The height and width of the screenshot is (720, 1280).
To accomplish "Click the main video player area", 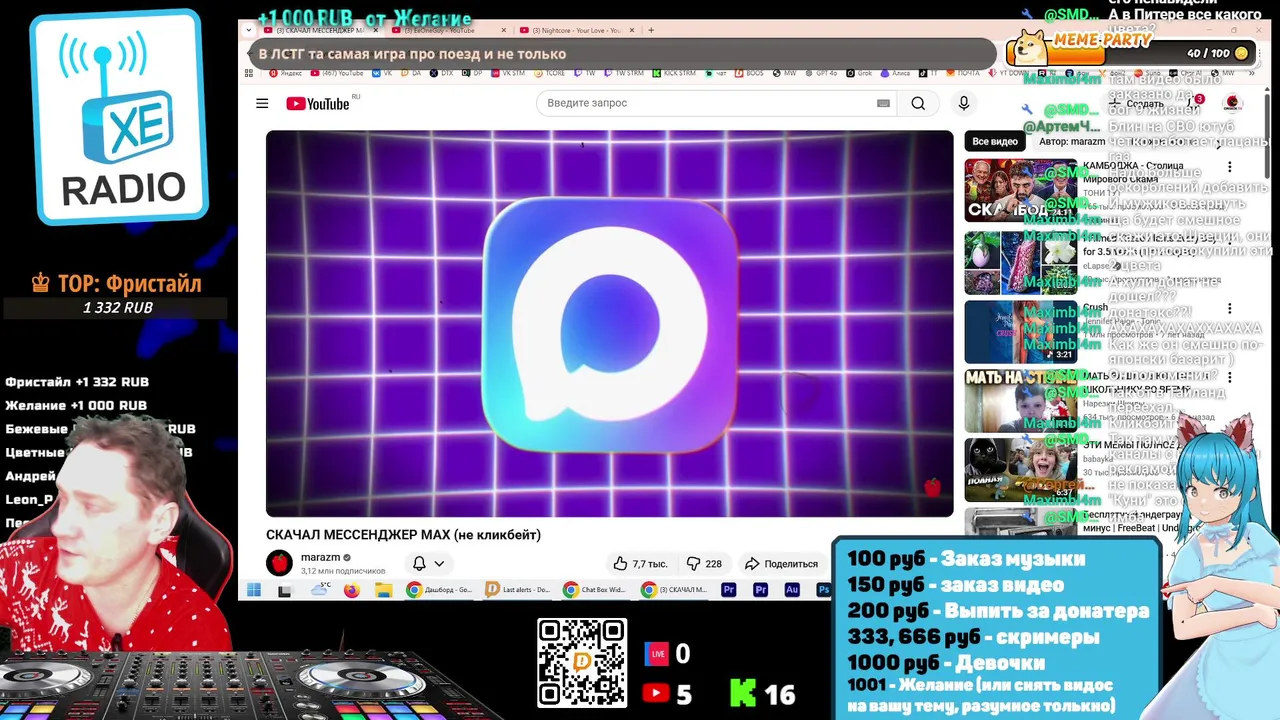I will click(609, 323).
